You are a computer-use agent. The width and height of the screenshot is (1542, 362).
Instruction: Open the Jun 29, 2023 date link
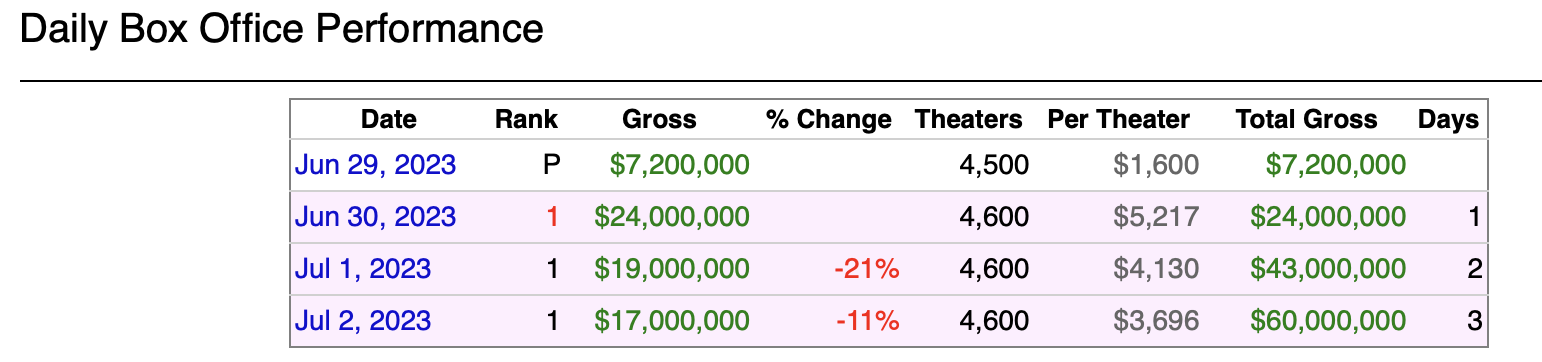point(375,164)
